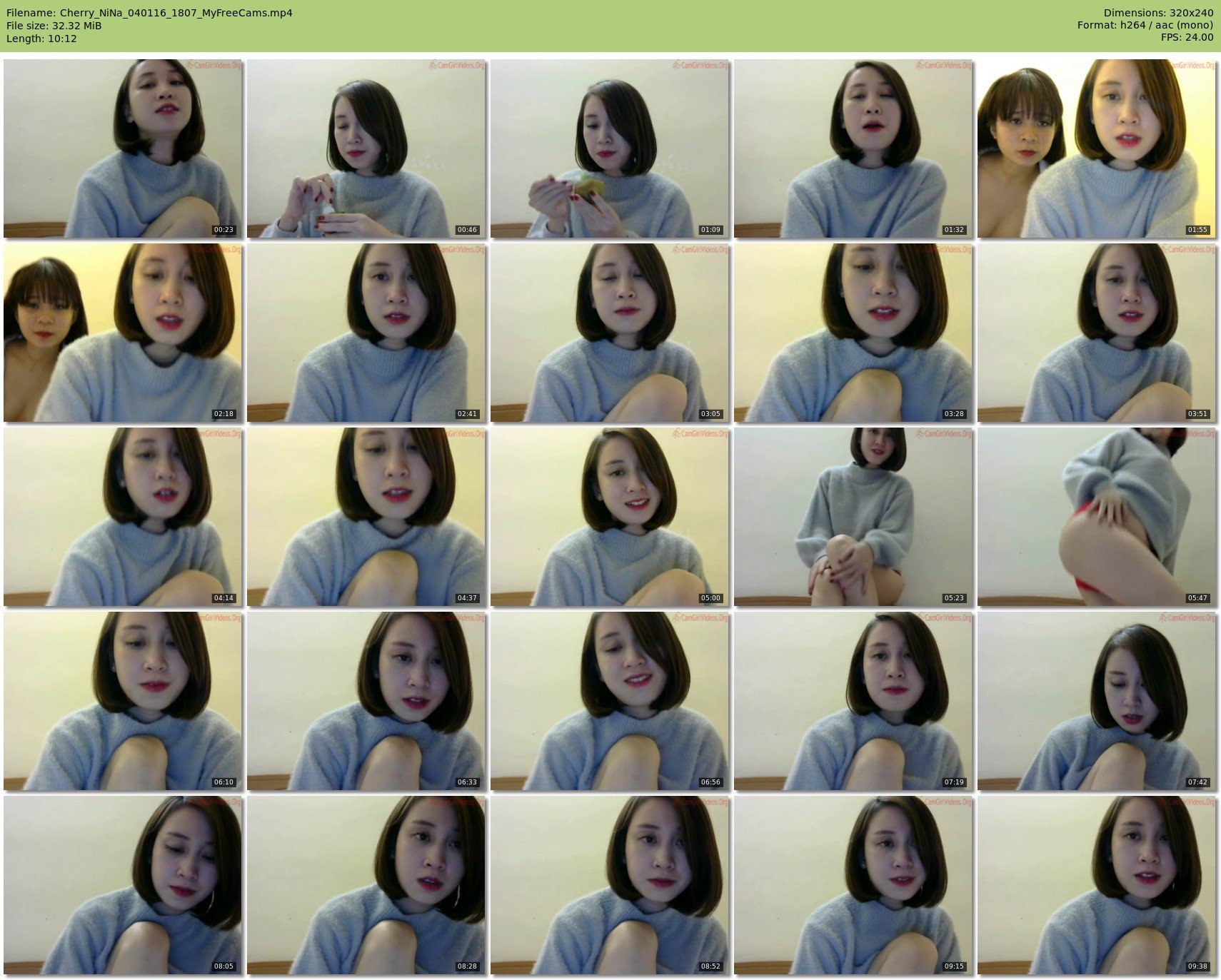Select the frame timestamped 04:37
1221x980 pixels.
coord(366,517)
